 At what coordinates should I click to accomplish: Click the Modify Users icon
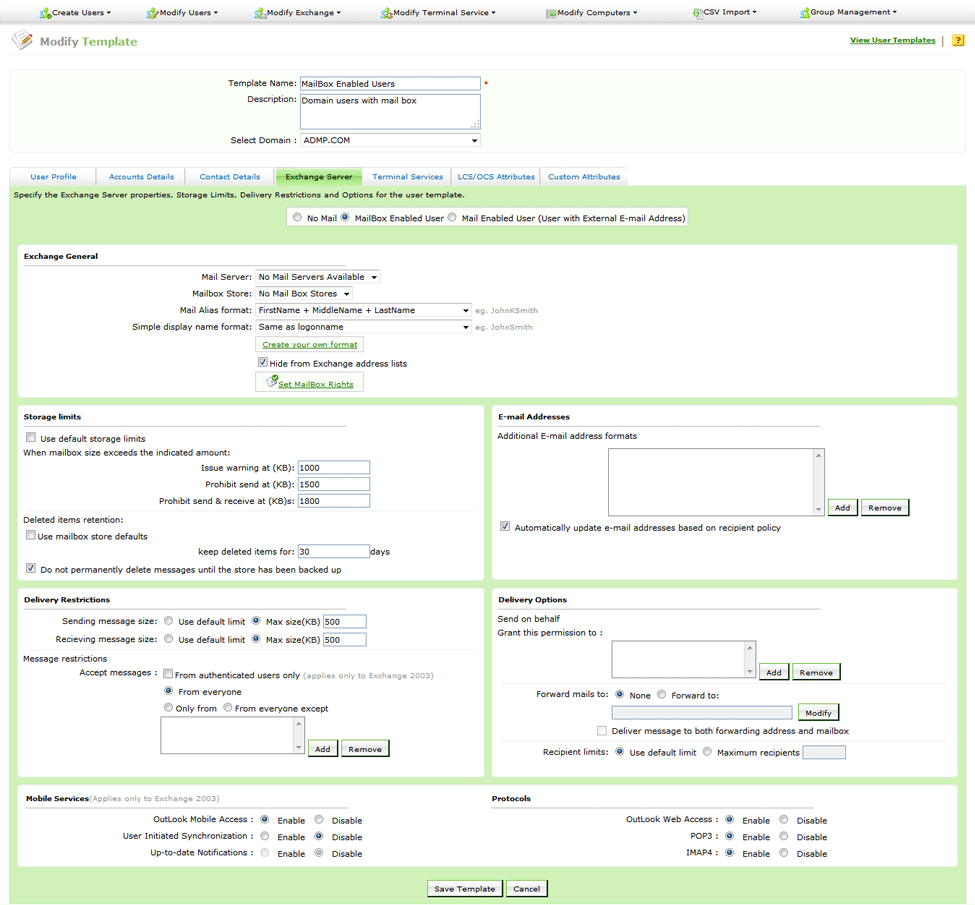pos(152,12)
